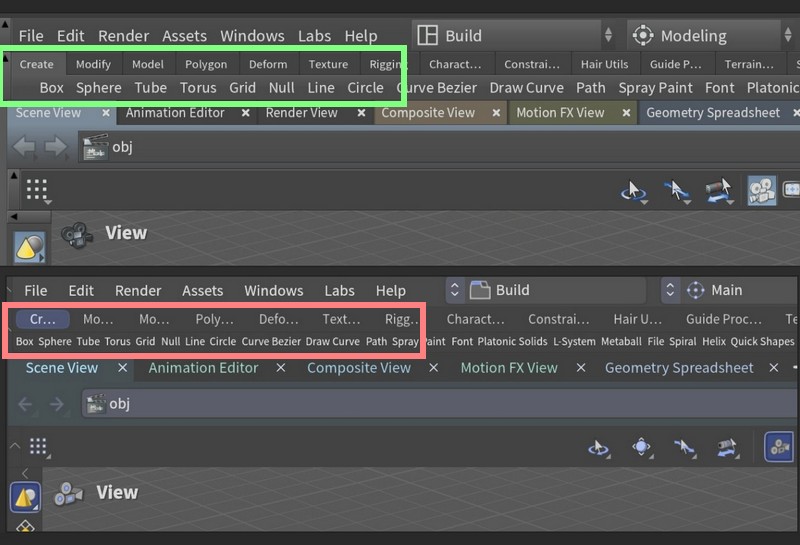Open the Main radial menu dropdown
800x545 pixels.
point(670,290)
